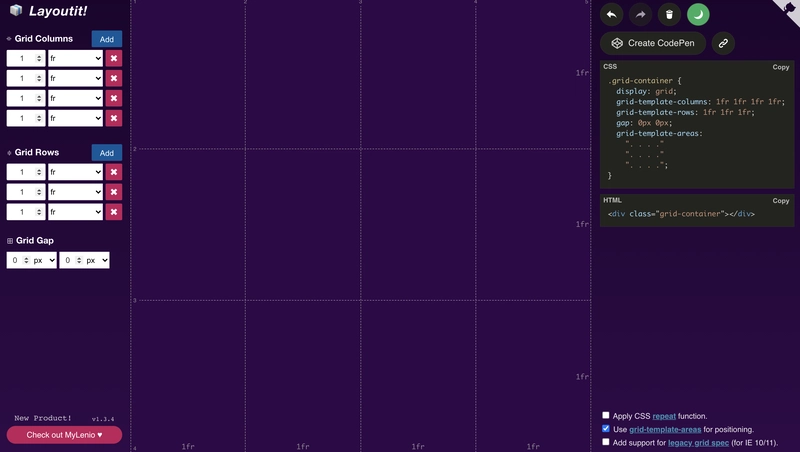Screen dimensions: 800x452
Task: Click the grid-template-columns line in CSS
Action: [700, 102]
